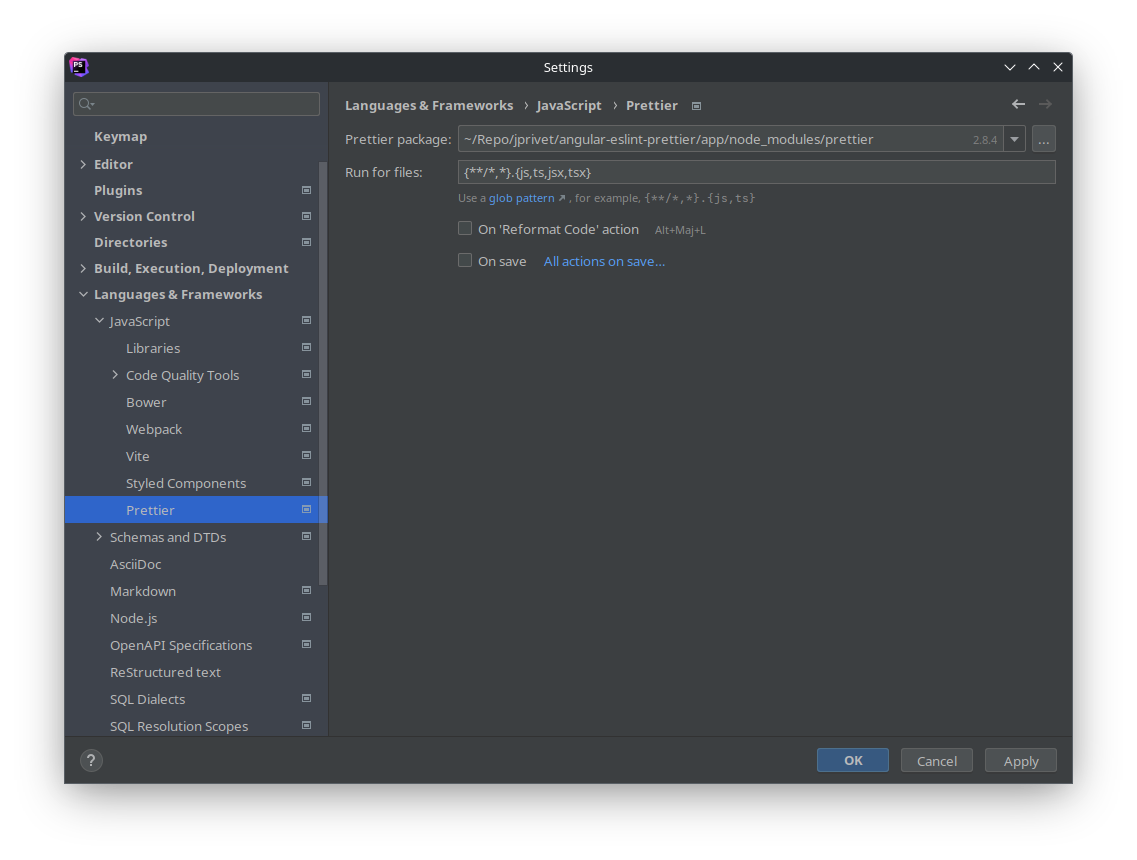Click the PhpStorm logo in title bar

79,67
